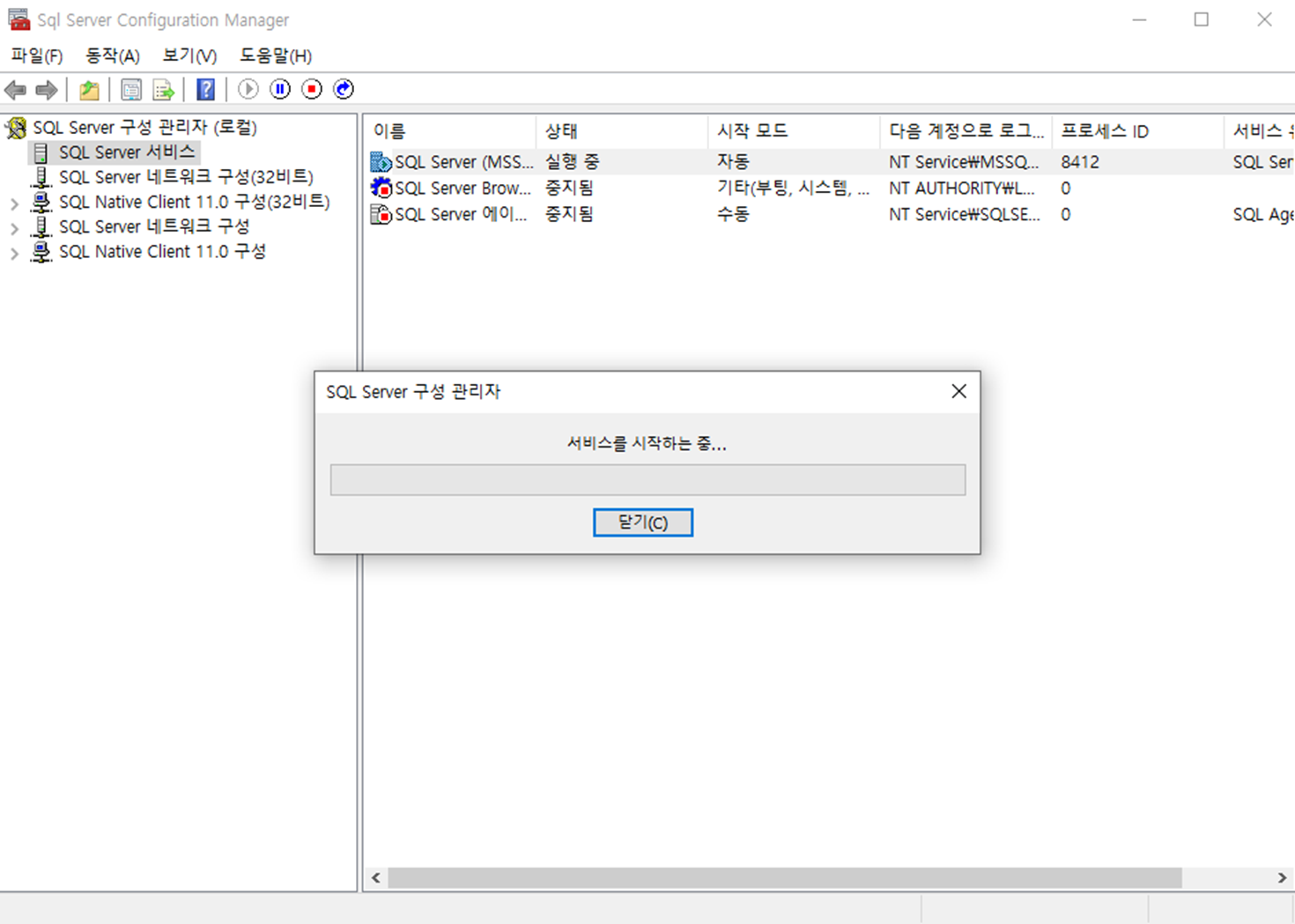Sort by the 상태 column header
The image size is (1295, 924).
point(622,131)
